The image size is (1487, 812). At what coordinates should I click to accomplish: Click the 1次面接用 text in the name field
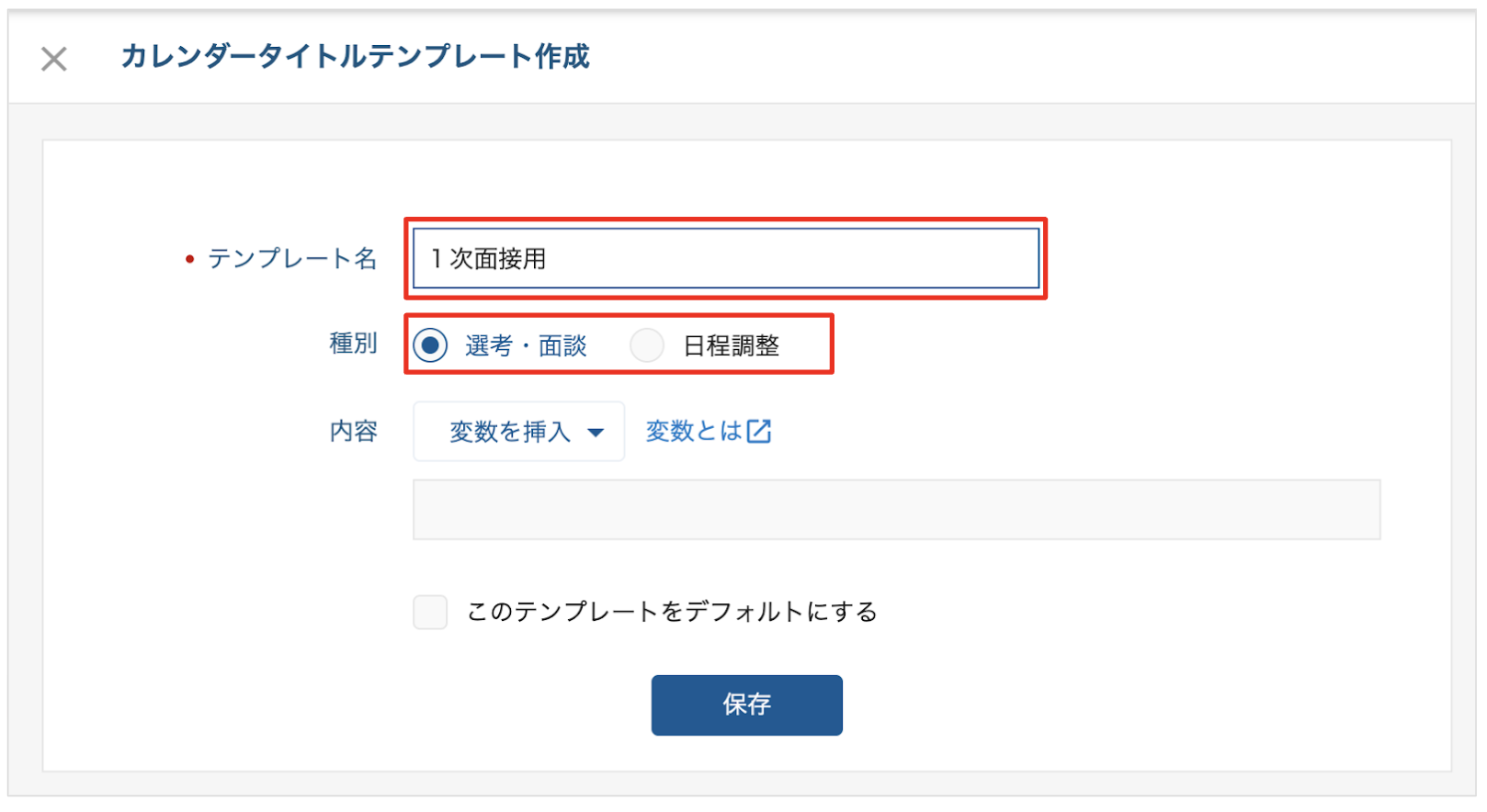[489, 259]
